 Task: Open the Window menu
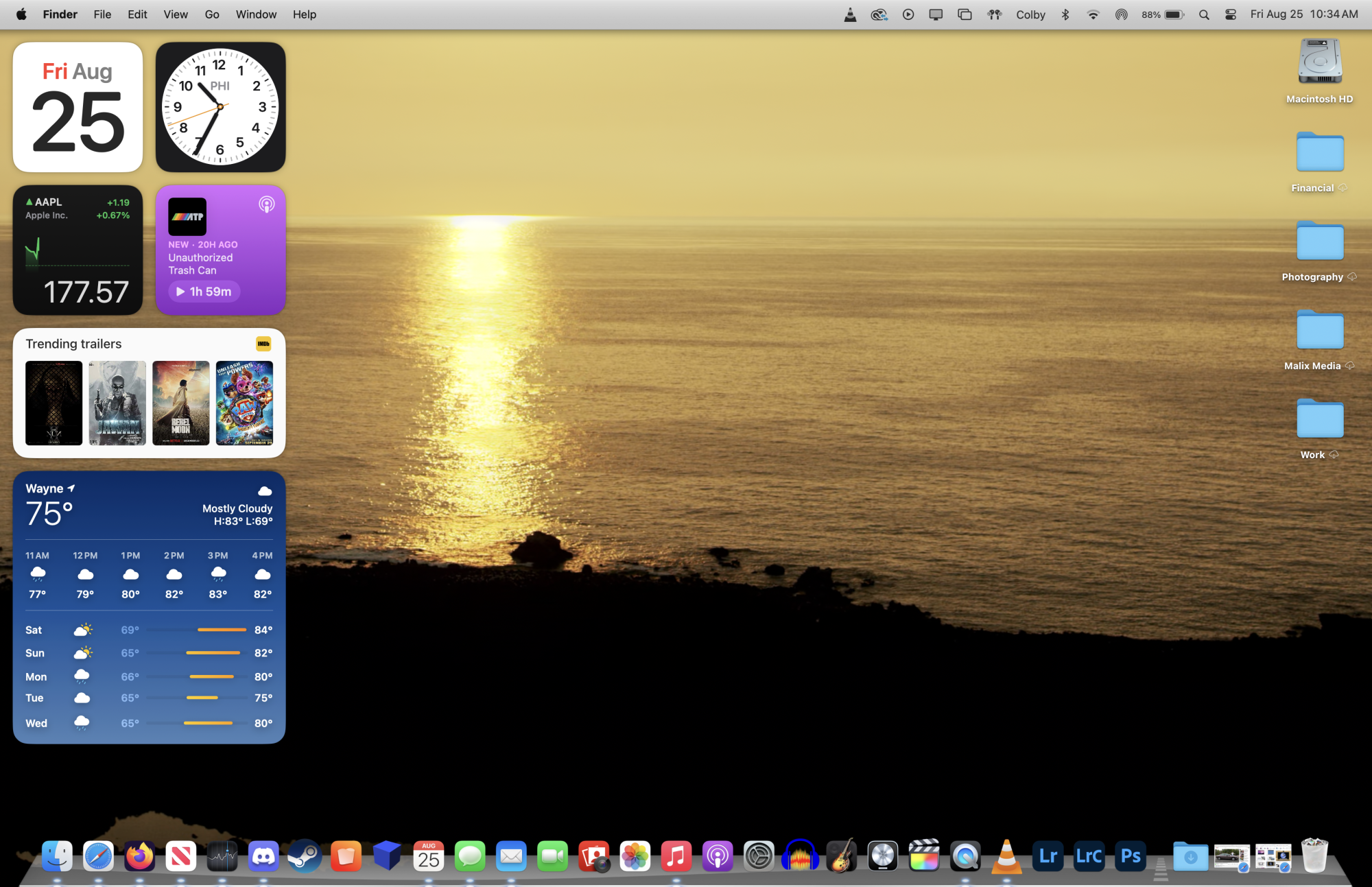[x=256, y=14]
